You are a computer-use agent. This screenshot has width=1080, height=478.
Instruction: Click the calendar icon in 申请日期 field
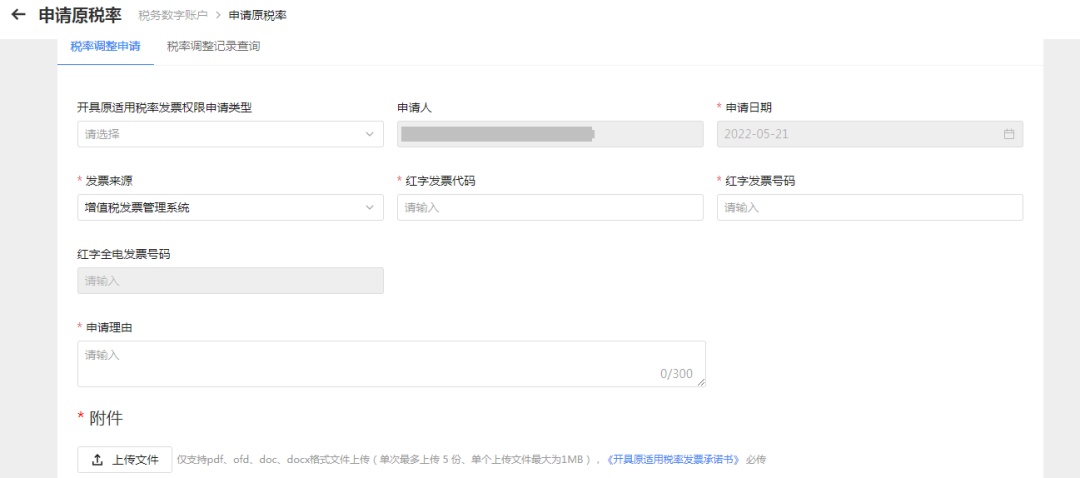tap(1008, 134)
